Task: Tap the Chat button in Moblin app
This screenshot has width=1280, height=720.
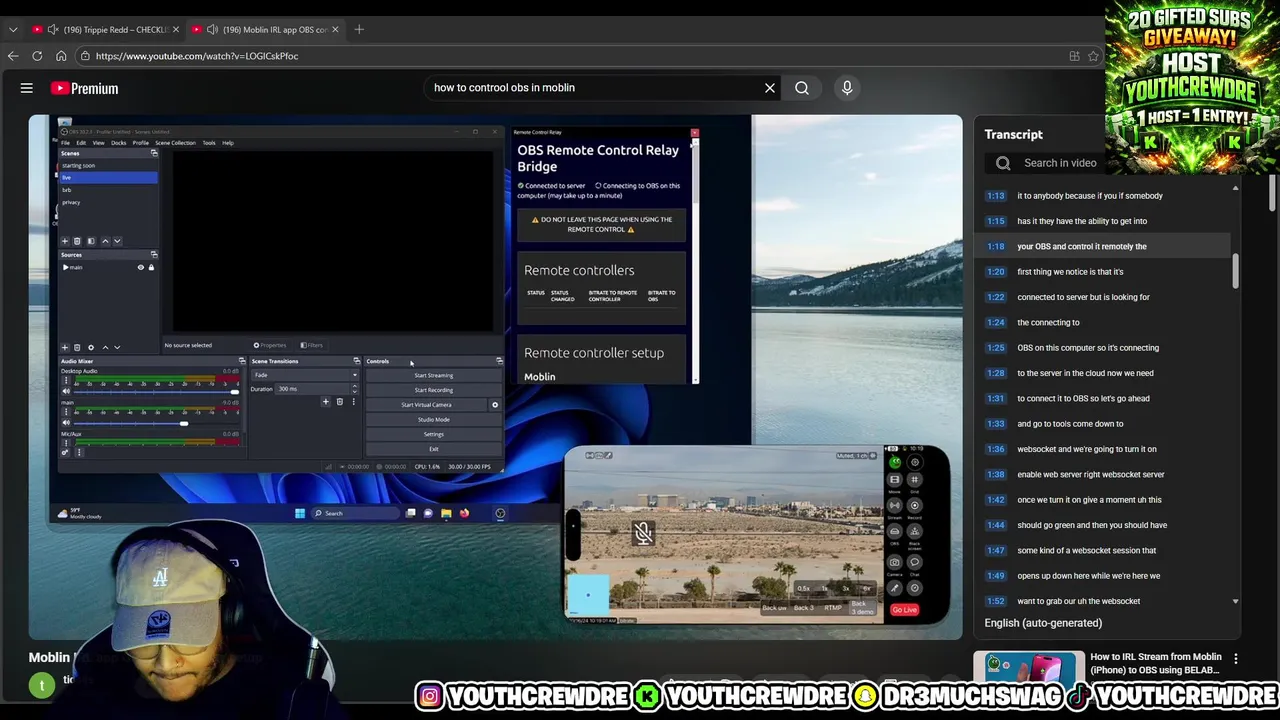Action: click(915, 562)
